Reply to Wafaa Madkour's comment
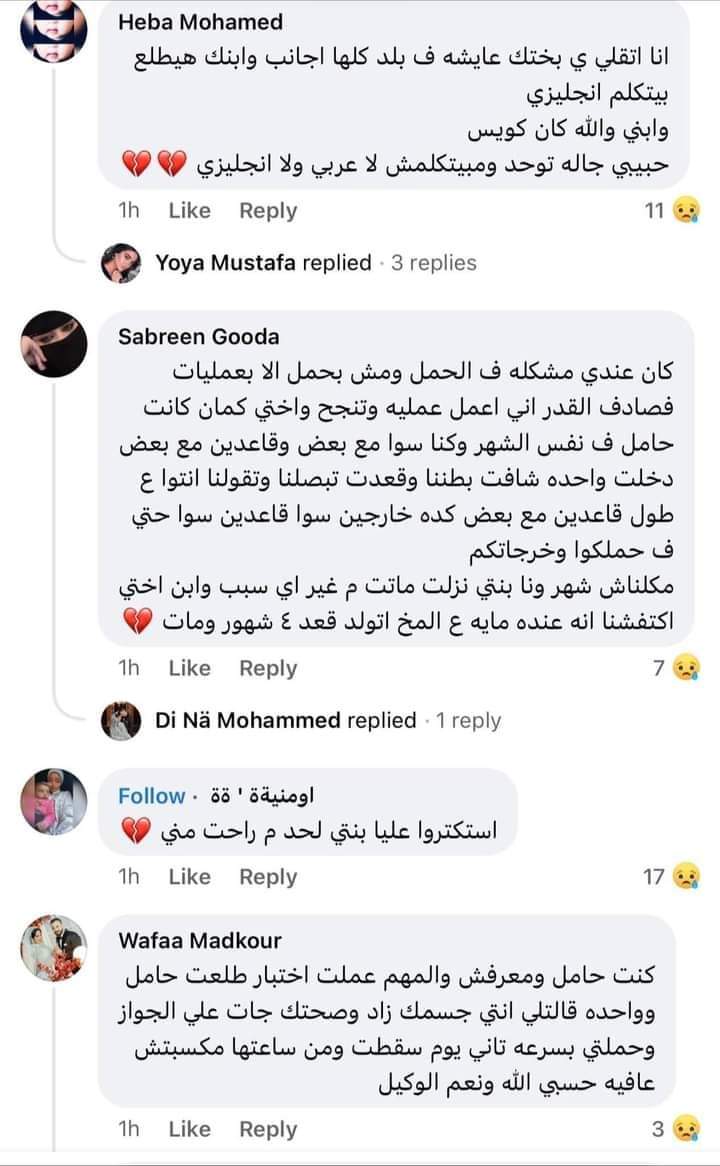The width and height of the screenshot is (720, 1166). click(268, 1130)
